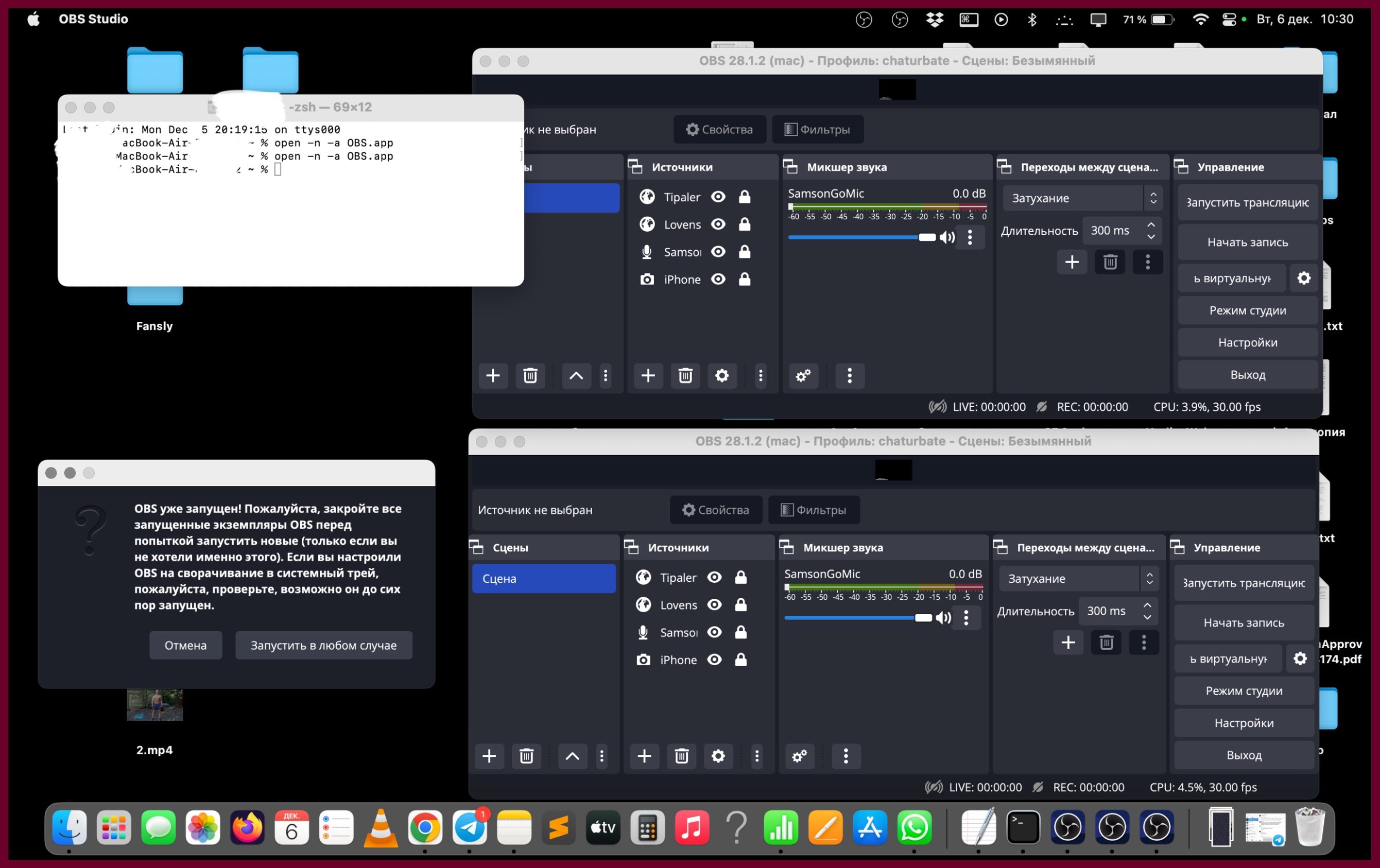This screenshot has width=1380, height=868.
Task: Open virtual camera settings gear in upper OBS window
Action: [1304, 278]
